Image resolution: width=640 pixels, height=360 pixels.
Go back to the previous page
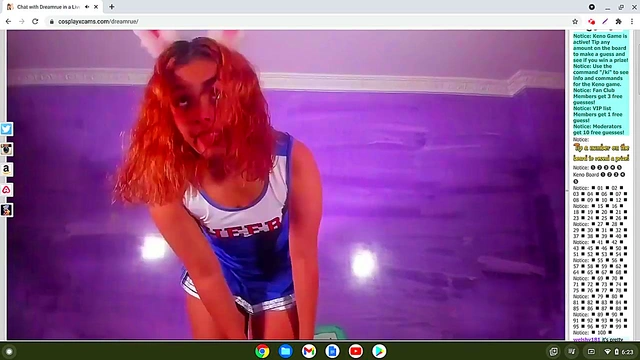point(9,21)
